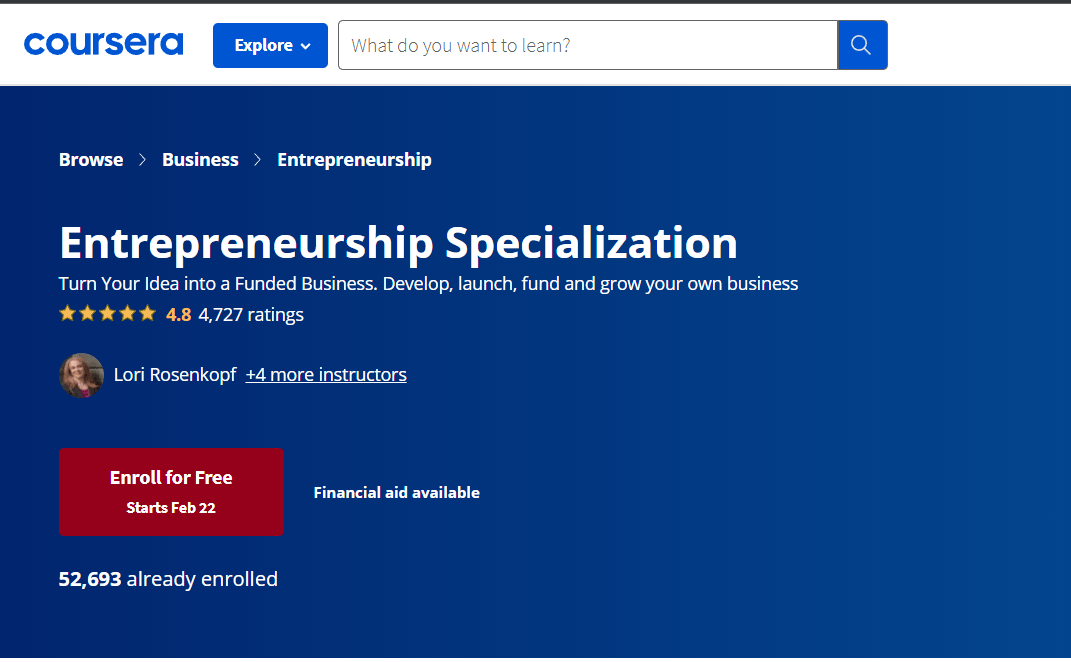
Task: Click Enroll for Free
Action: pos(170,491)
